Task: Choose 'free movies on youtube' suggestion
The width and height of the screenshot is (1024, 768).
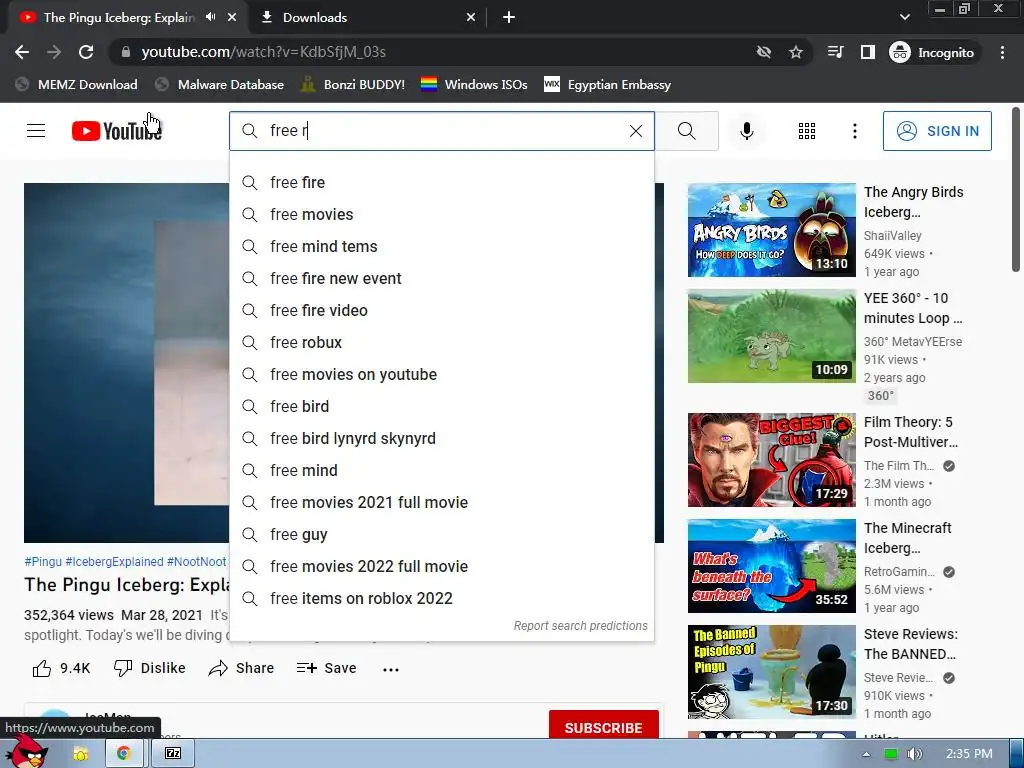Action: (x=441, y=374)
